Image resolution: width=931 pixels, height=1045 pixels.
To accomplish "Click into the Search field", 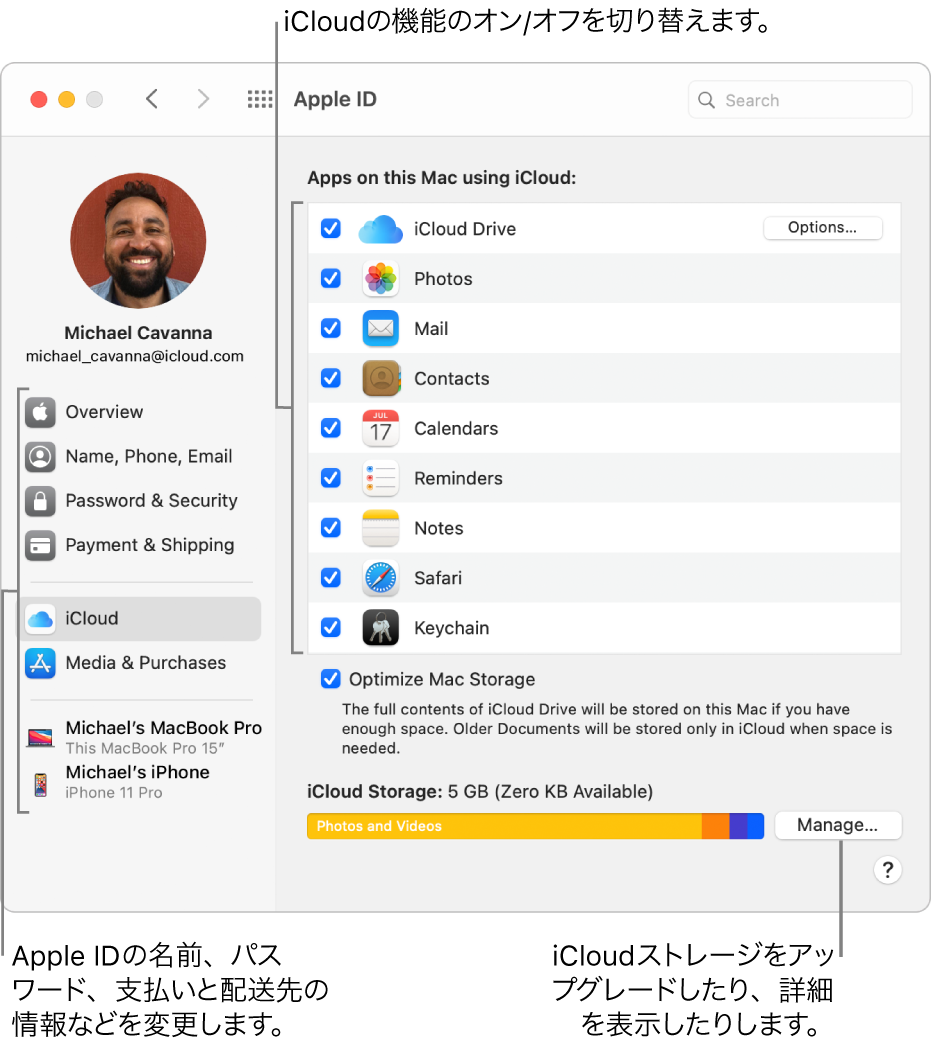I will (800, 101).
